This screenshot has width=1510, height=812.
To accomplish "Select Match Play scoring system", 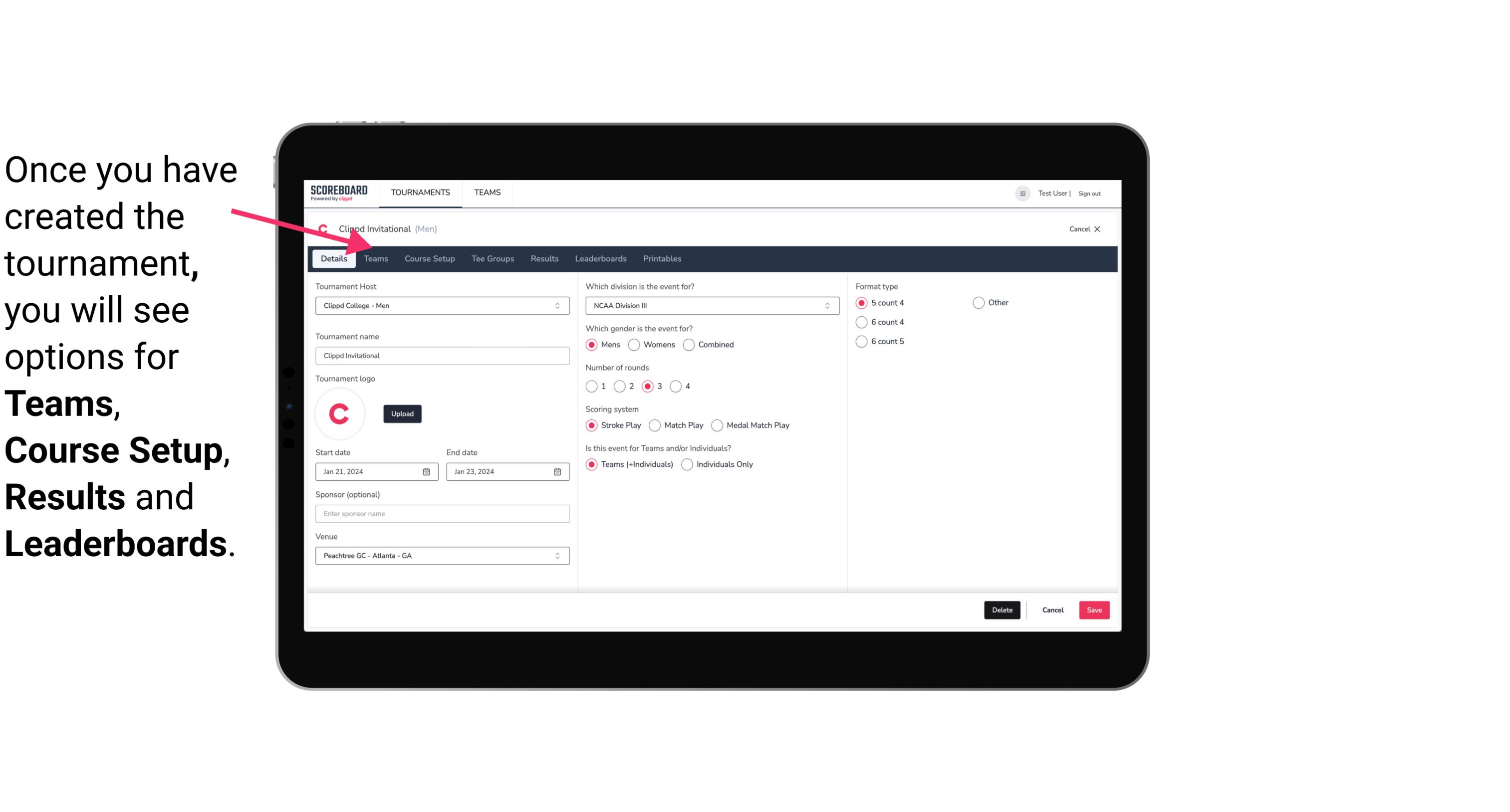I will [x=655, y=425].
